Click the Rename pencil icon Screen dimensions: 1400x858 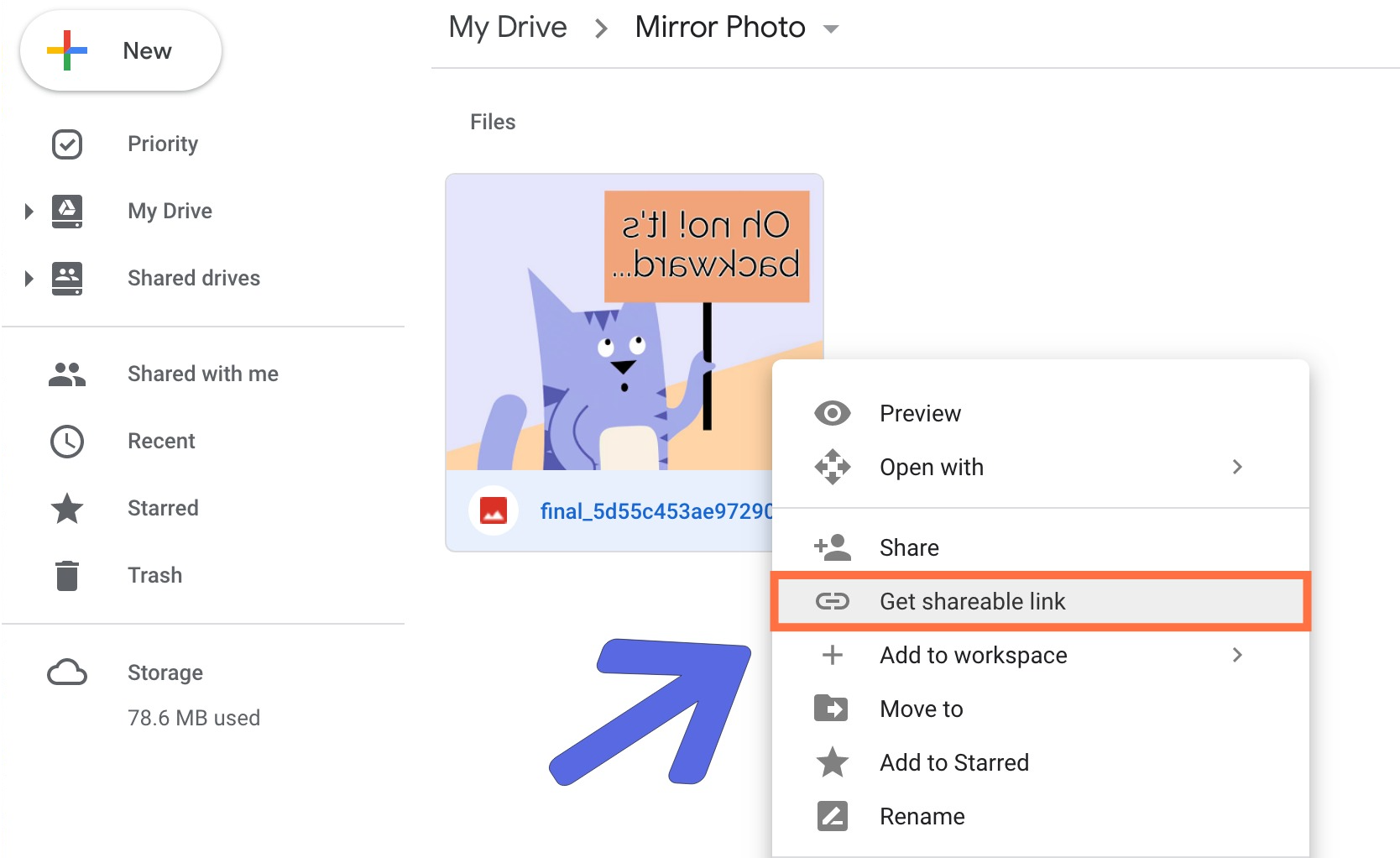tap(832, 816)
